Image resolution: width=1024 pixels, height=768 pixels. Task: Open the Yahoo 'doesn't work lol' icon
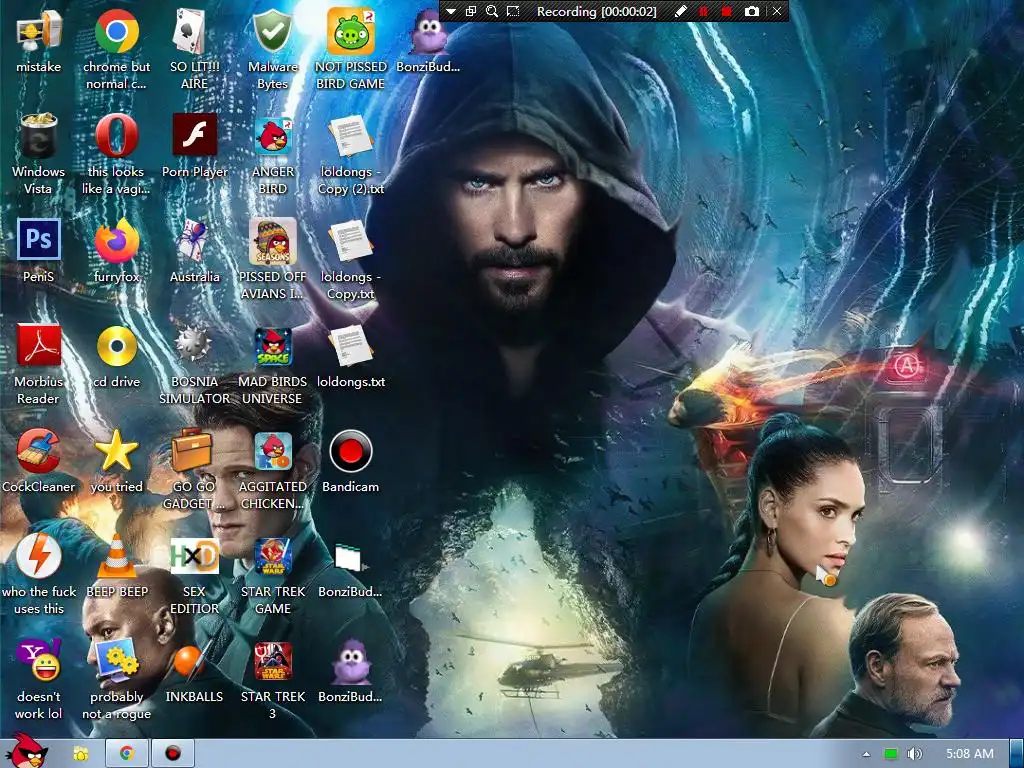39,660
